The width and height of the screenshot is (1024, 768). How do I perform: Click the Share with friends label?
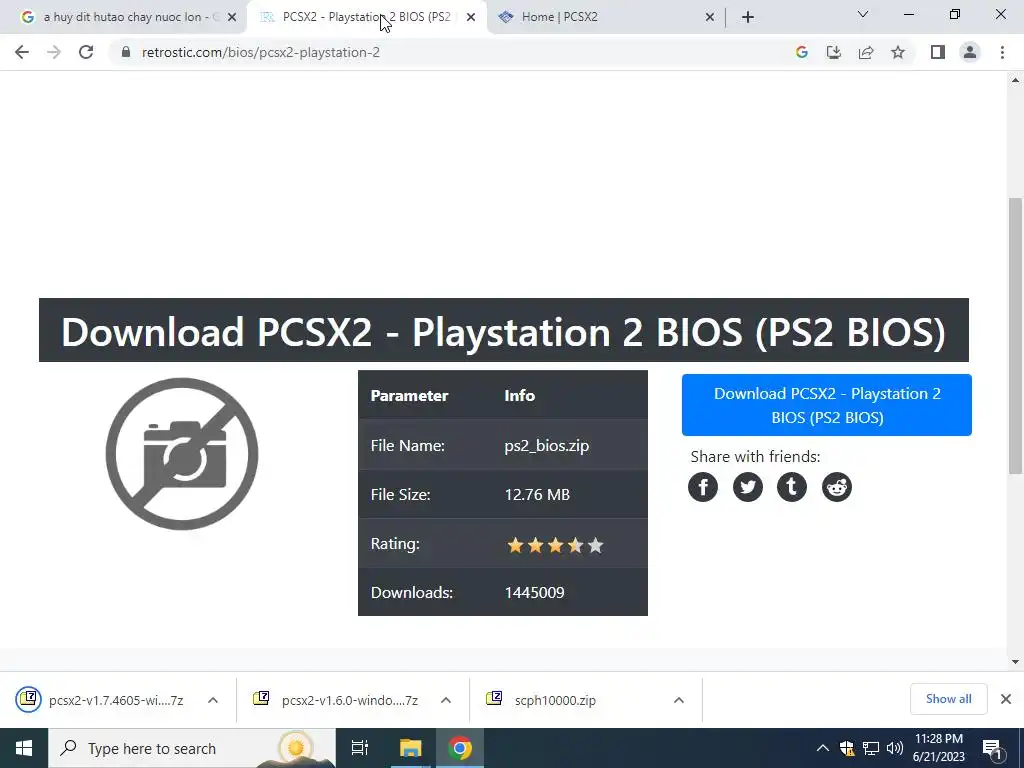(x=755, y=456)
